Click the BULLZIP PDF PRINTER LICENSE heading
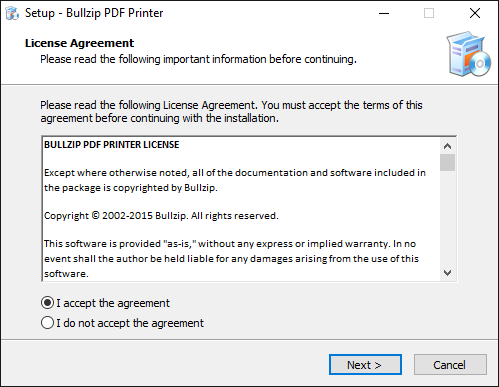This screenshot has width=499, height=387. (x=112, y=145)
